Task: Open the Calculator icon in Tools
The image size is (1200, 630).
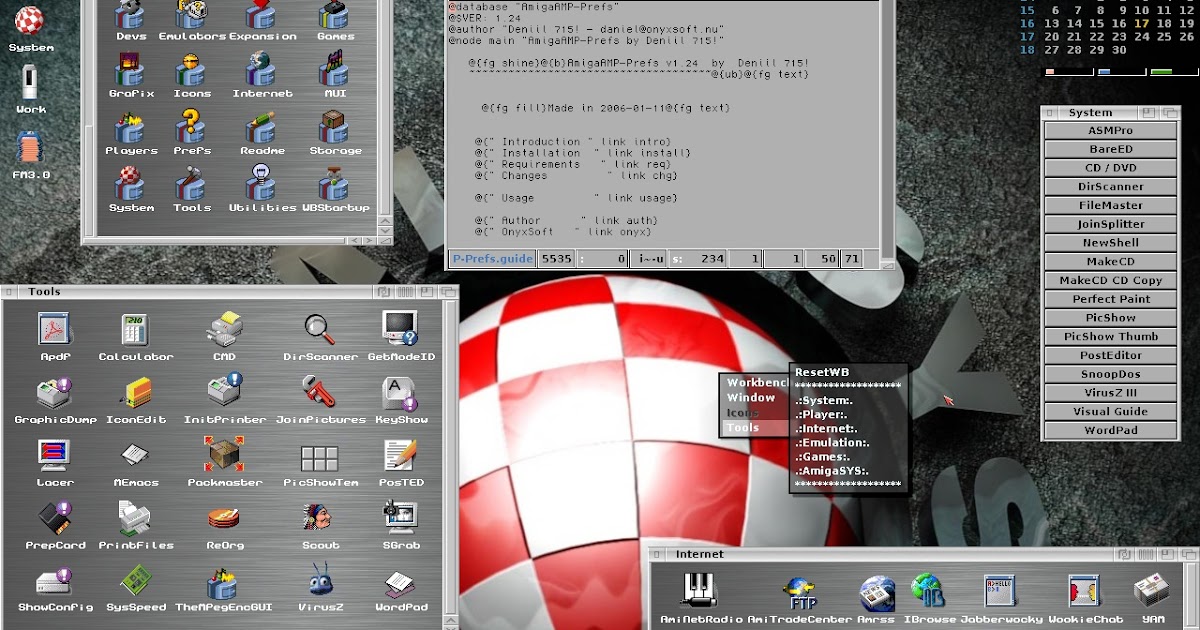Action: [135, 330]
